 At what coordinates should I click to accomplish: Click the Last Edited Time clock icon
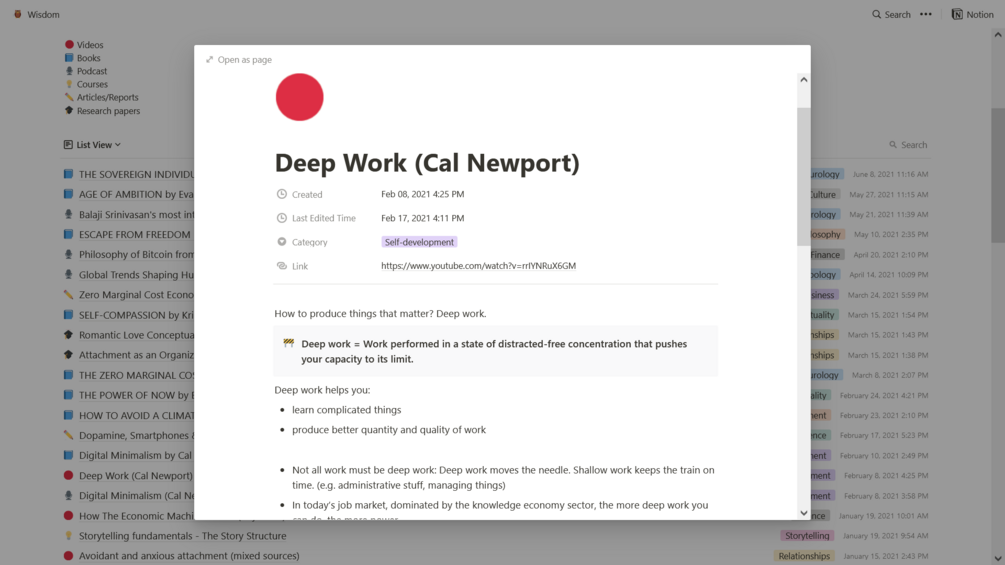pyautogui.click(x=281, y=218)
